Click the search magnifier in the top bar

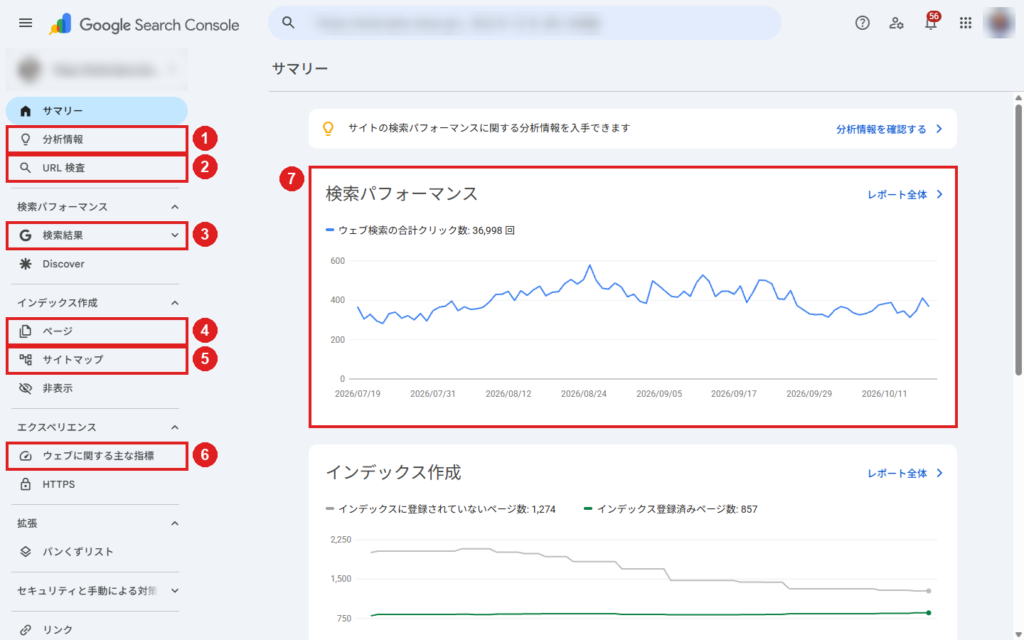[x=288, y=23]
